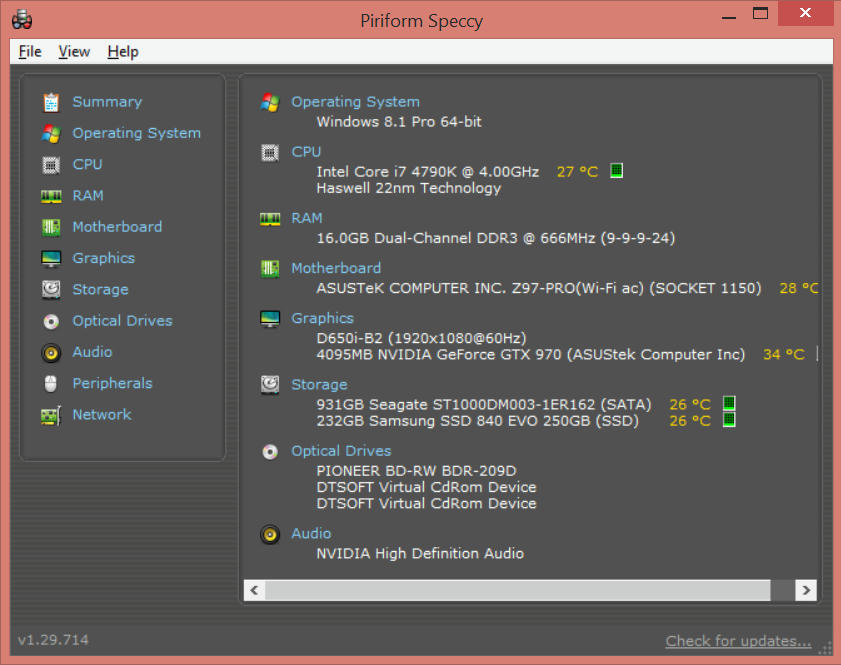Viewport: 841px width, 665px height.
Task: Click the CPU chip icon in sidebar
Action: click(51, 165)
